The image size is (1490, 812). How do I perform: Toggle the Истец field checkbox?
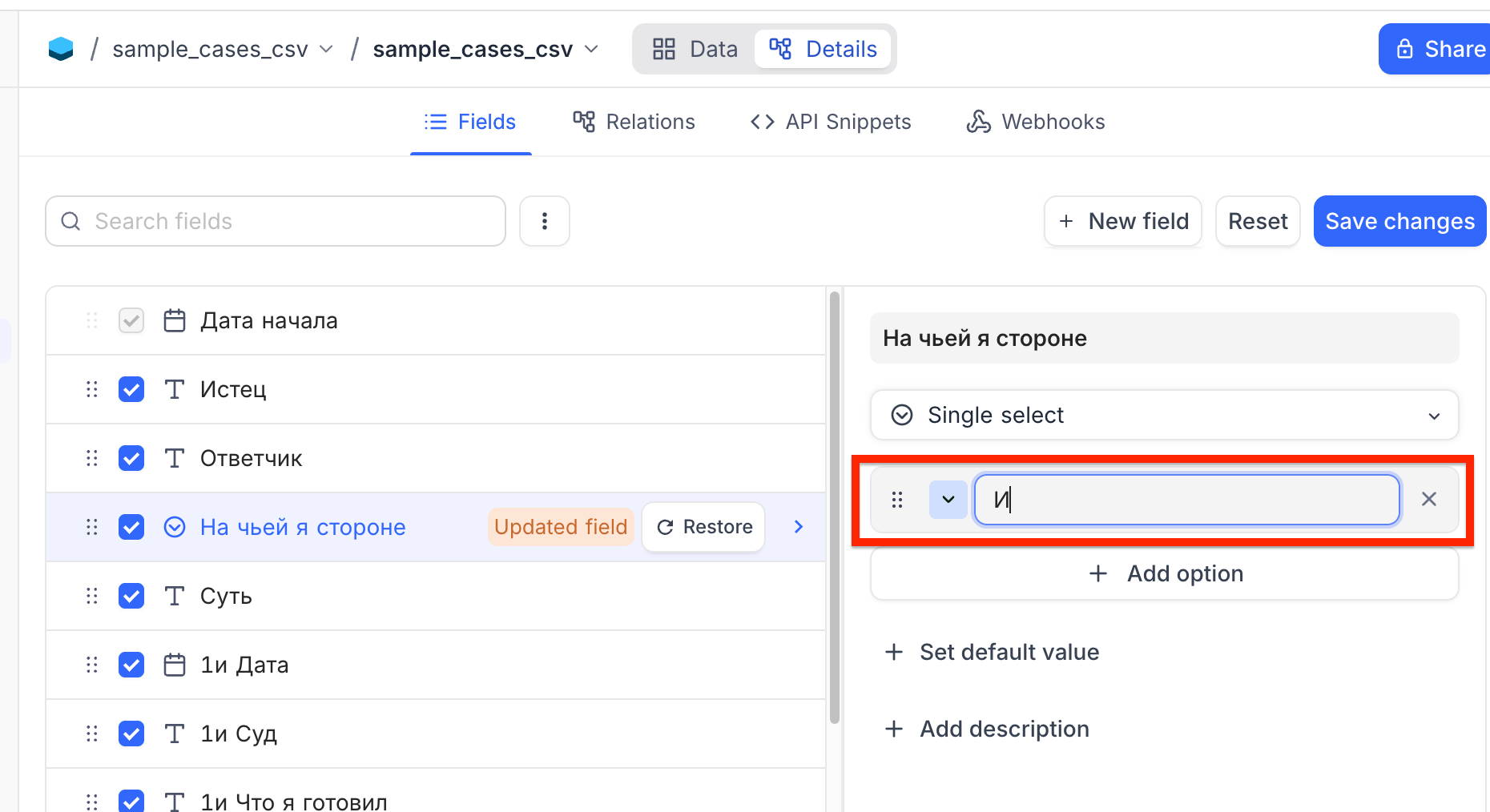click(x=131, y=389)
